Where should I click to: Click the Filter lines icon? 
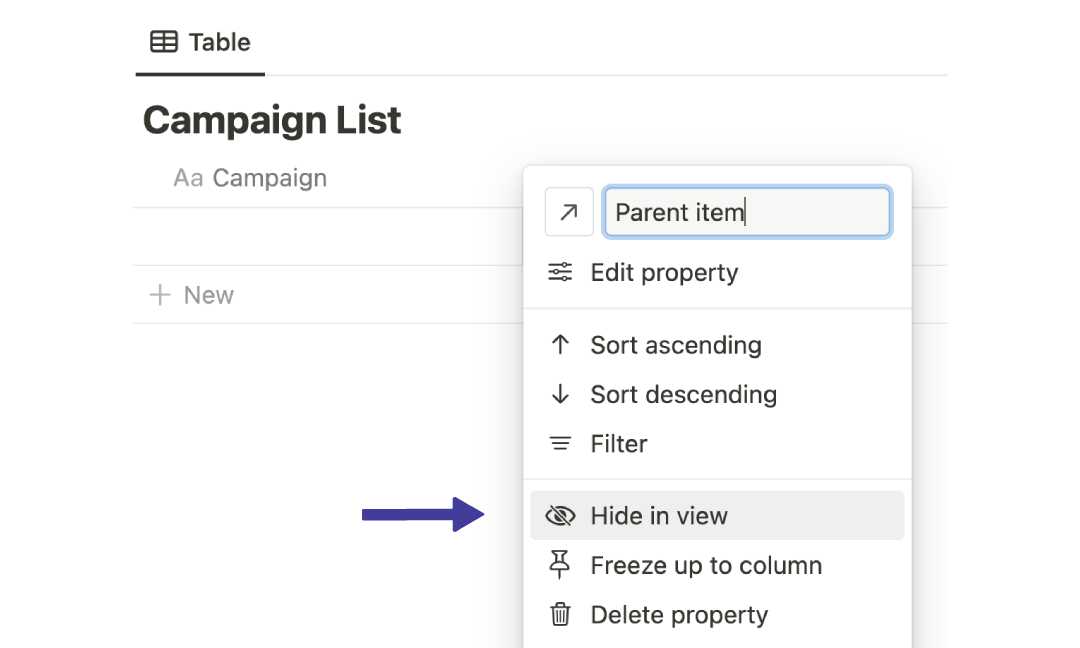[x=561, y=443]
